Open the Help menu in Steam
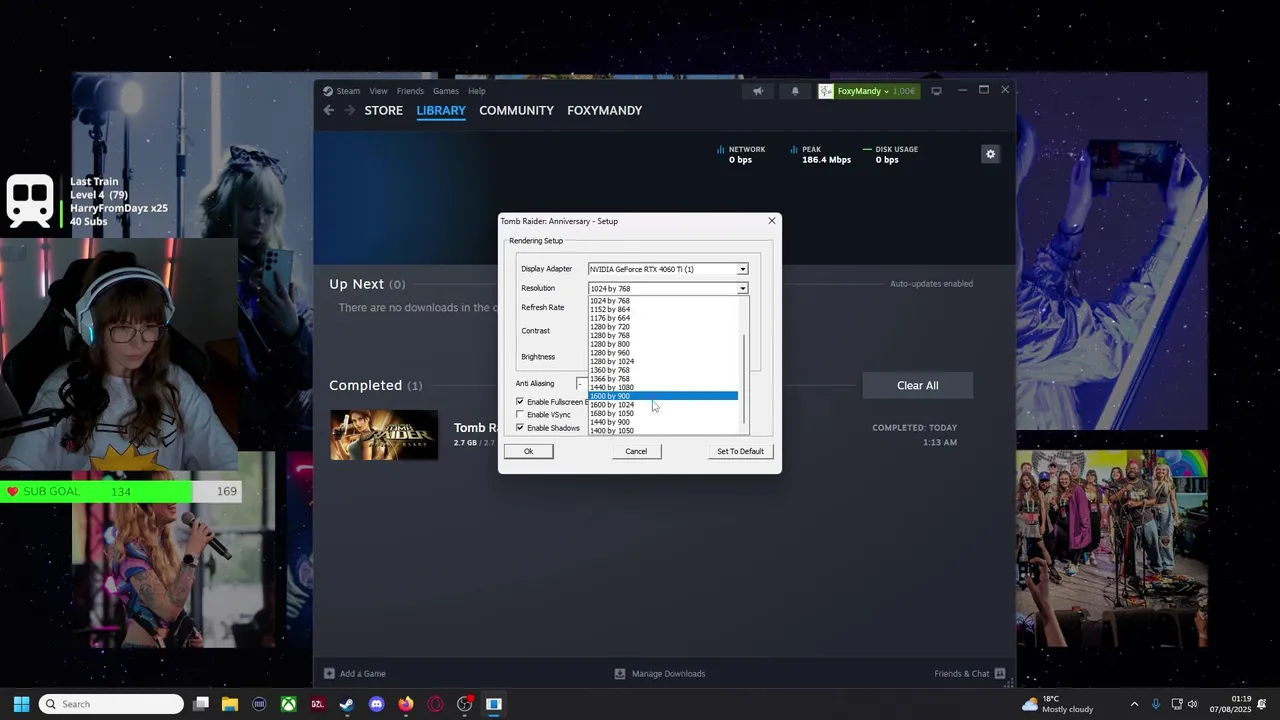Image resolution: width=1280 pixels, height=720 pixels. 477,91
